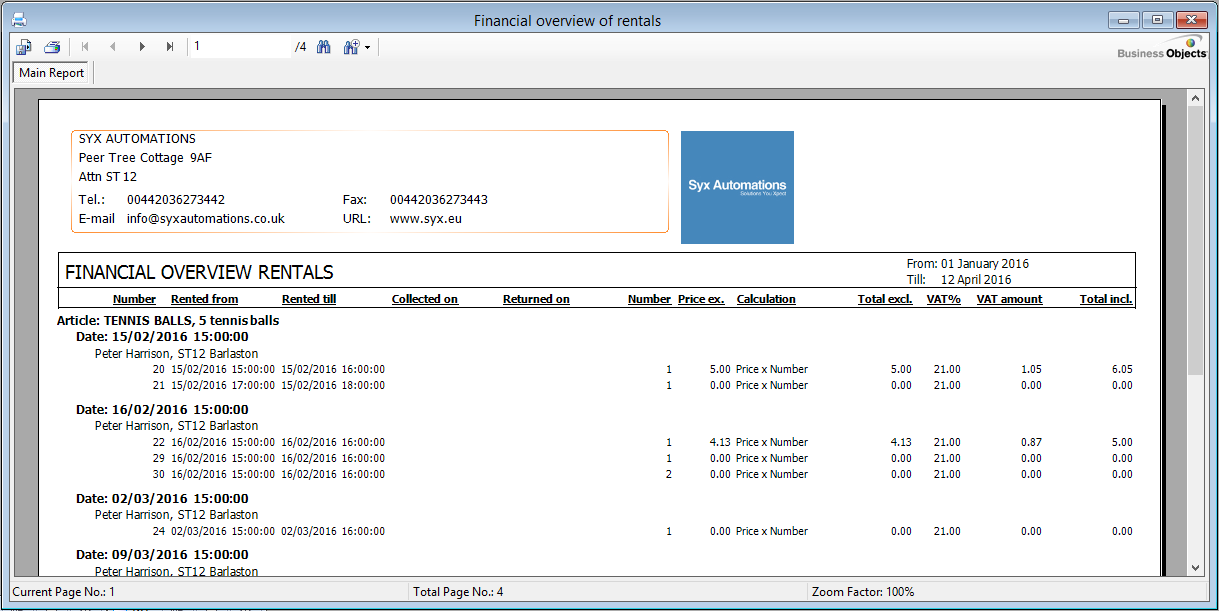Open the Find Text binoculars tool
Image resolution: width=1219 pixels, height=611 pixels.
pos(324,47)
